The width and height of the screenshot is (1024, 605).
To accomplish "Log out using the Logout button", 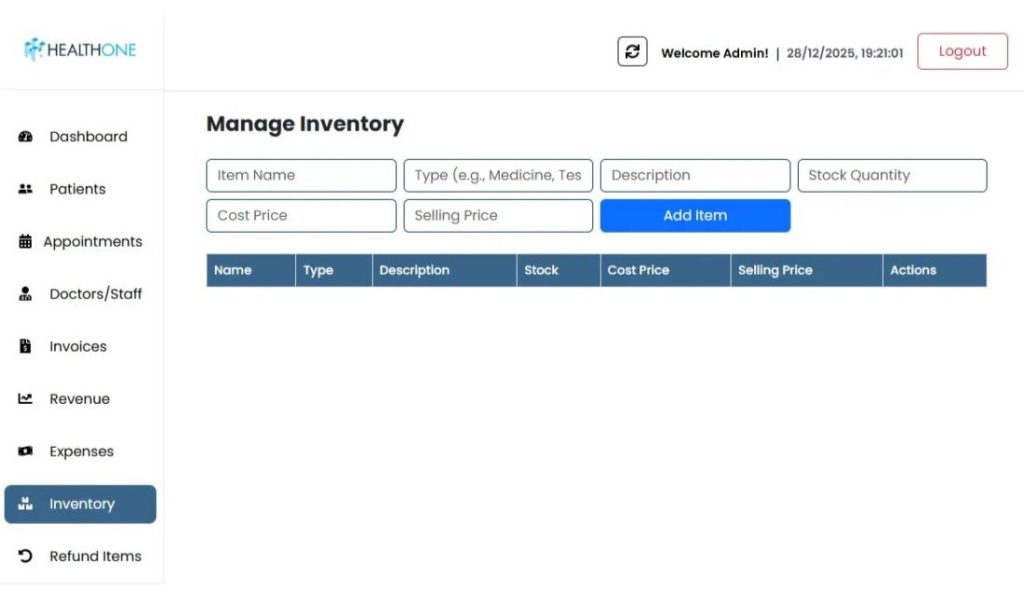I will pos(962,52).
